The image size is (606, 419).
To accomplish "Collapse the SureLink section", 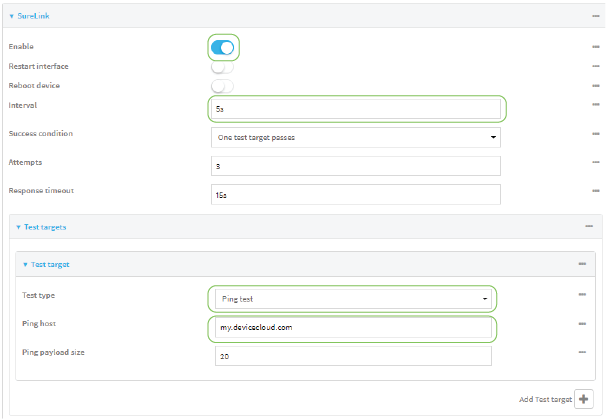I will click(x=13, y=16).
